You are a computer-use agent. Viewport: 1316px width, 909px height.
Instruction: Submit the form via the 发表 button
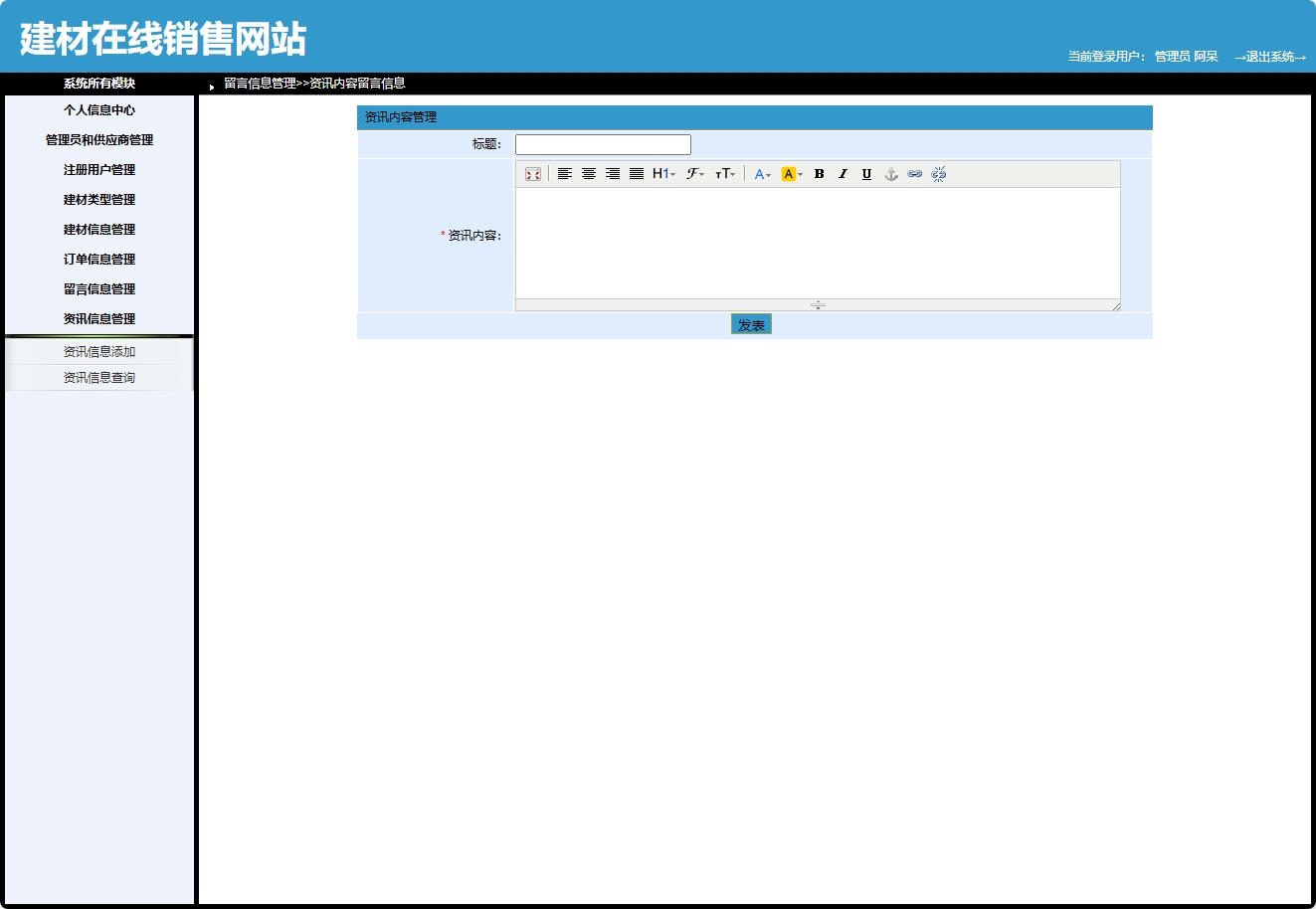(x=751, y=323)
